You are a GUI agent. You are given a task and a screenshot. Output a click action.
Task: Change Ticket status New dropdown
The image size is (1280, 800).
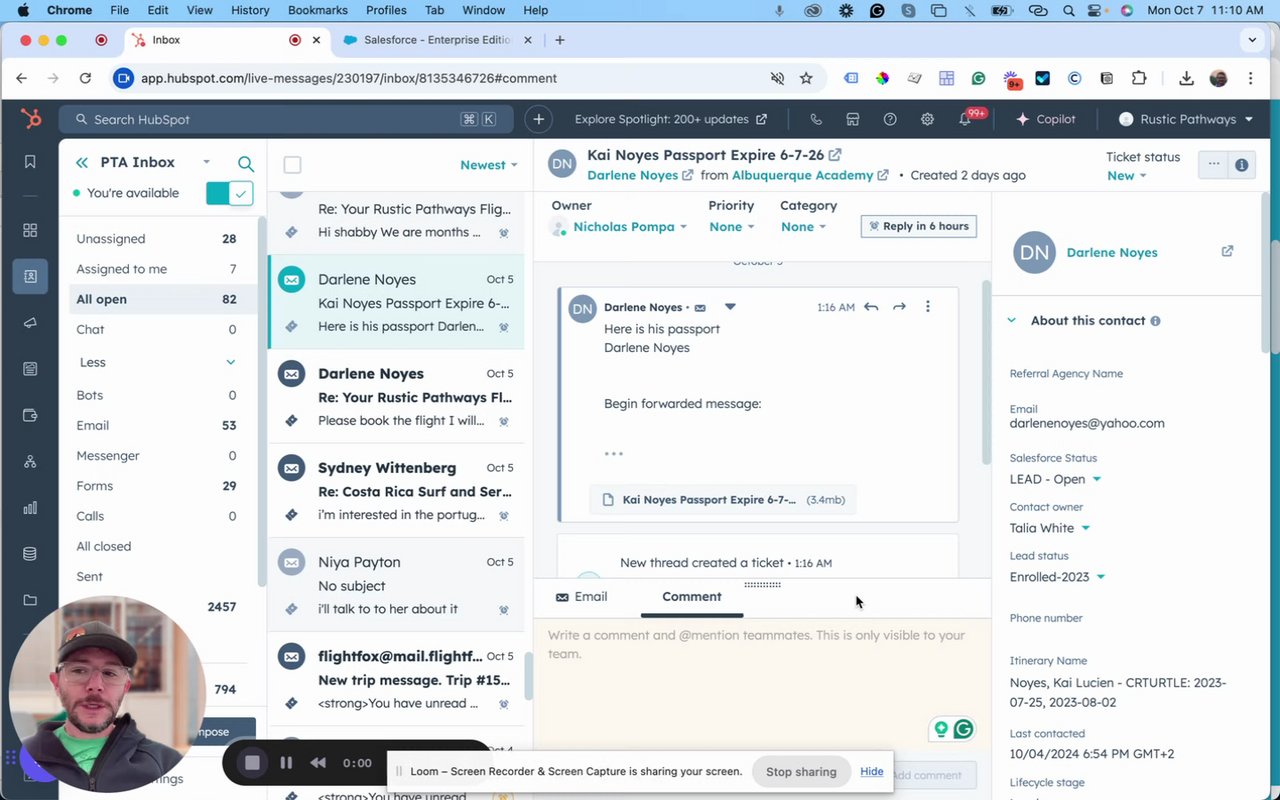[x=1126, y=176]
